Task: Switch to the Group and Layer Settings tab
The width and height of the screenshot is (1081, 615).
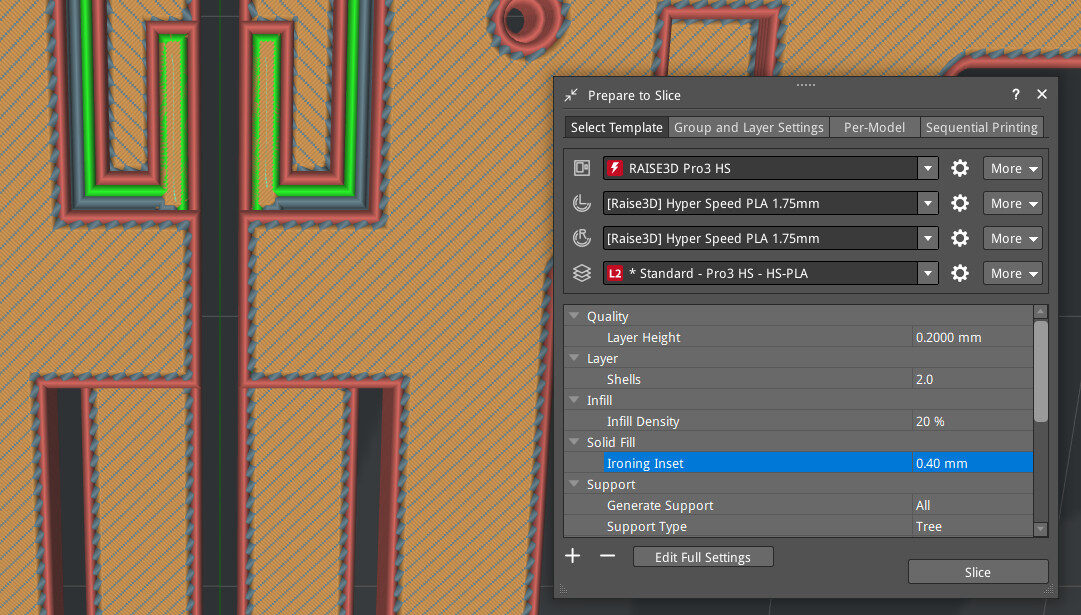Action: (x=749, y=128)
